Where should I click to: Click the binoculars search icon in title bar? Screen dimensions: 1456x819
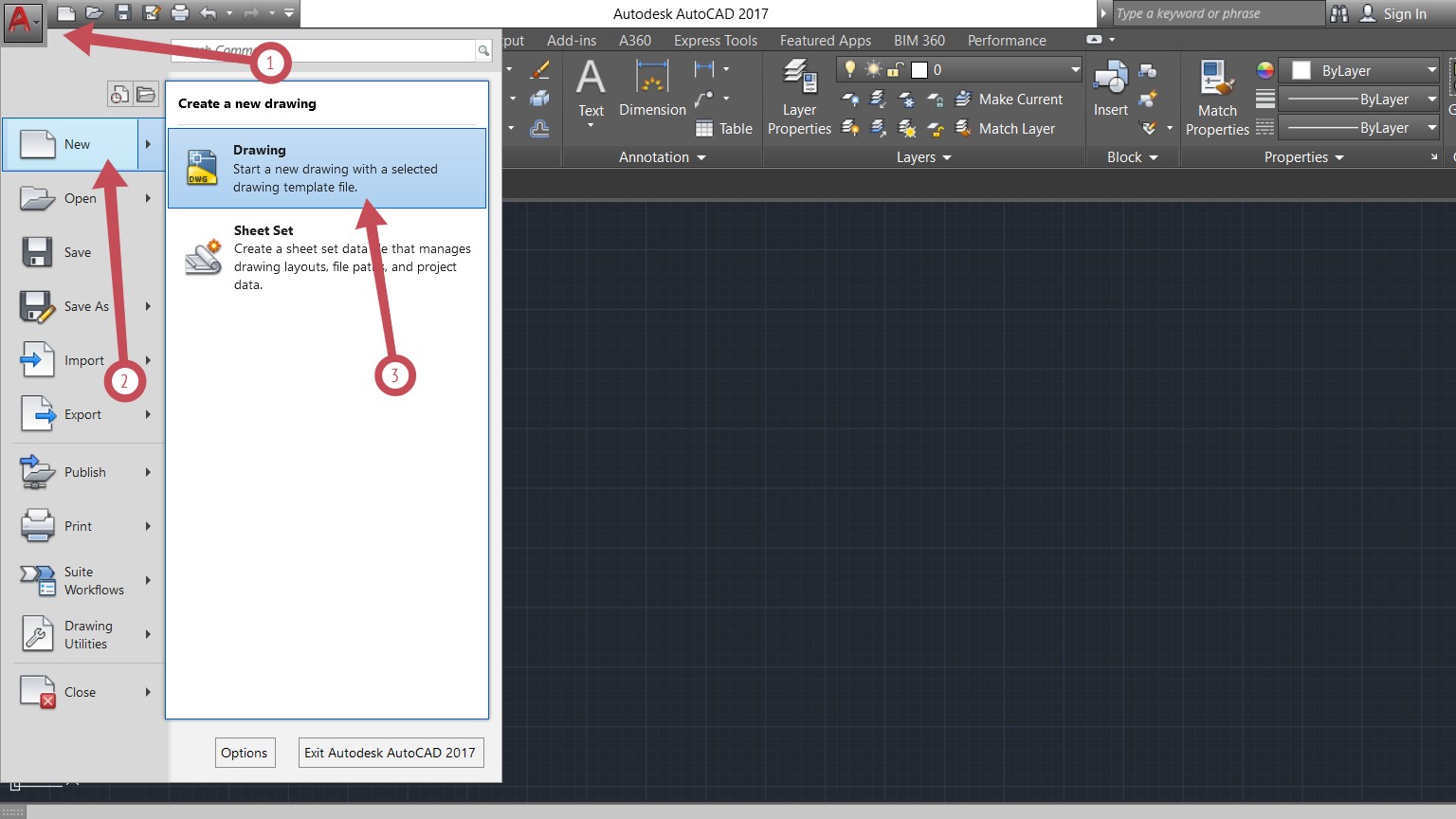coord(1339,13)
